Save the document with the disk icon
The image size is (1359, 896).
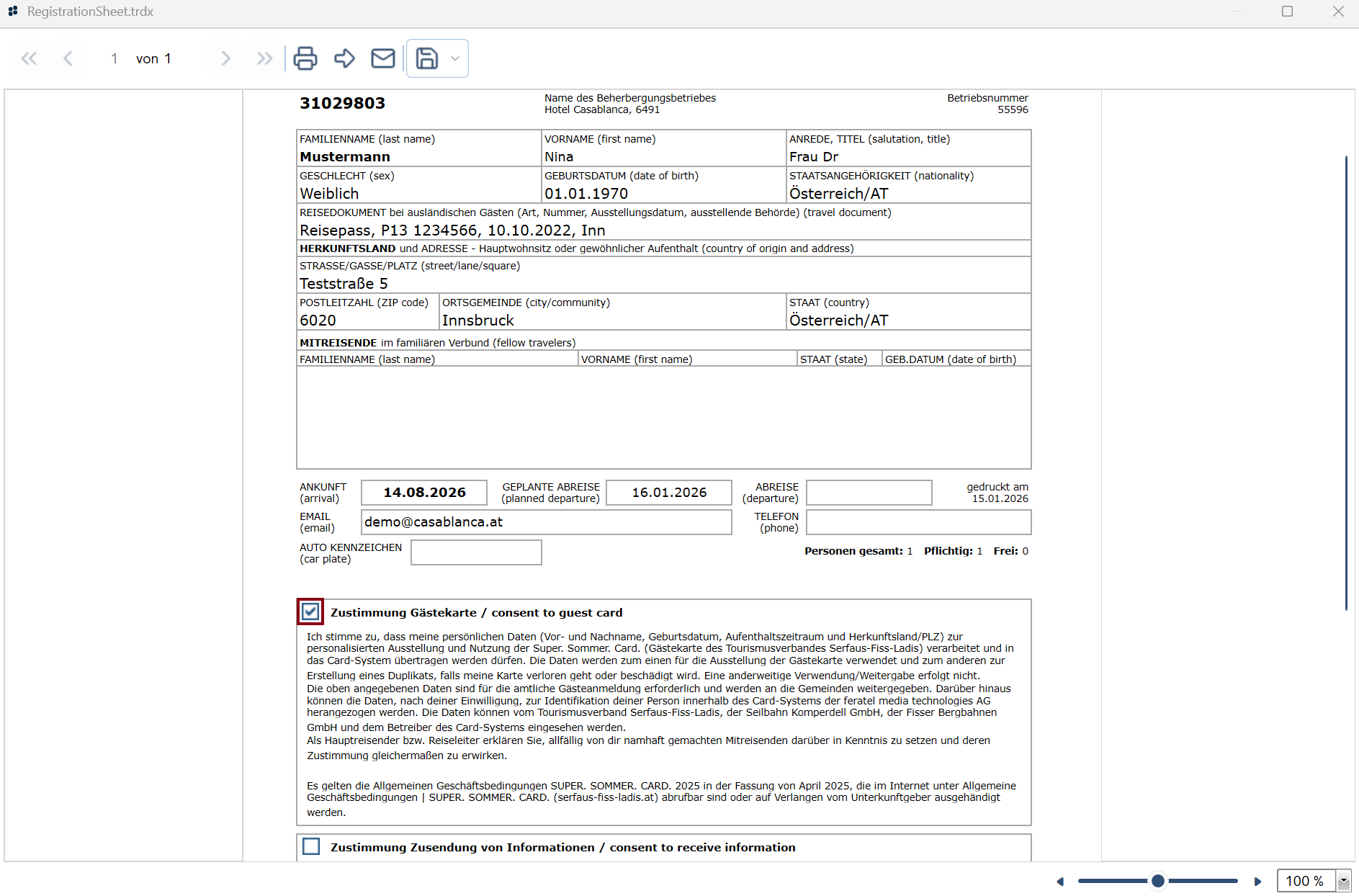427,58
